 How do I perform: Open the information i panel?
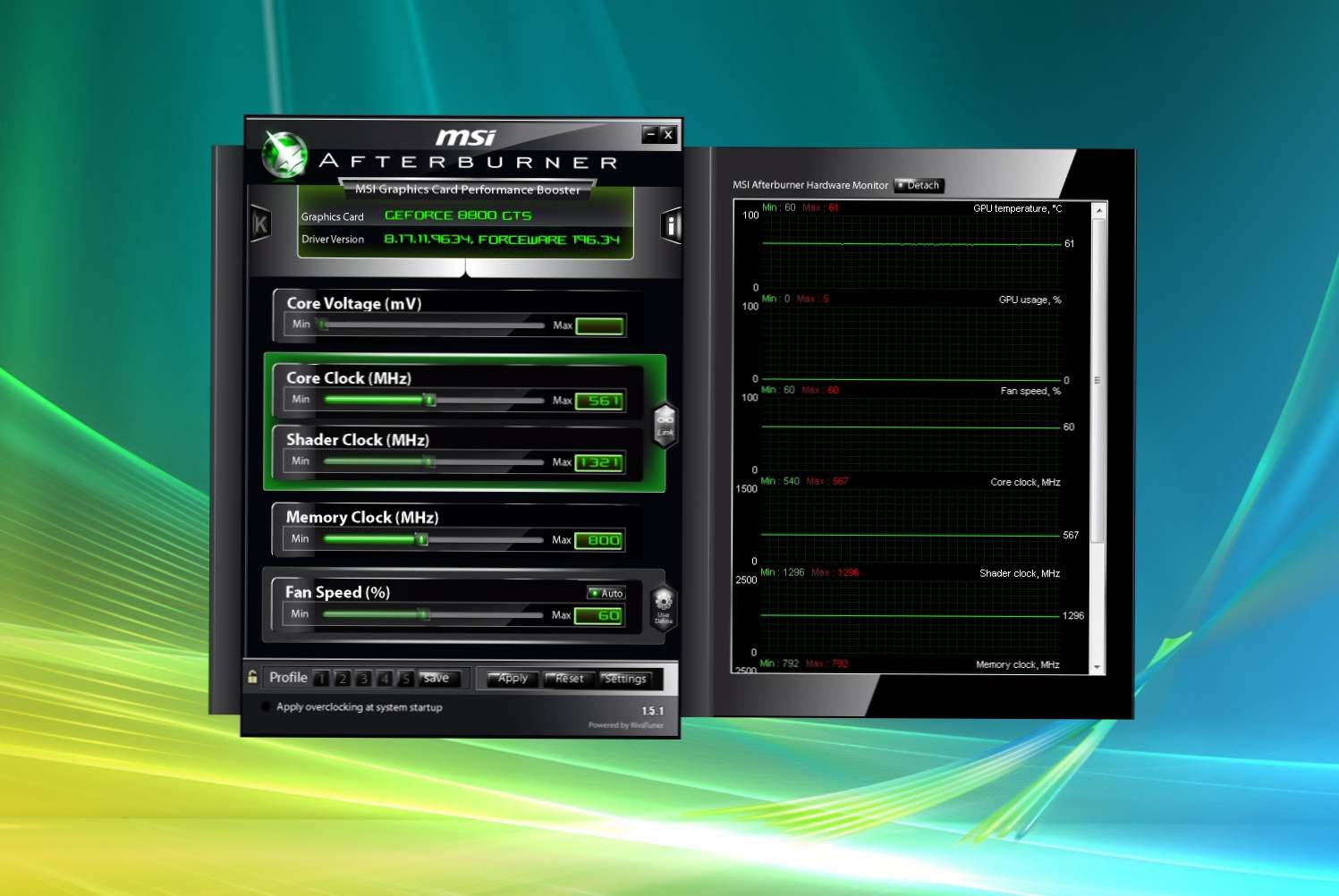point(671,225)
